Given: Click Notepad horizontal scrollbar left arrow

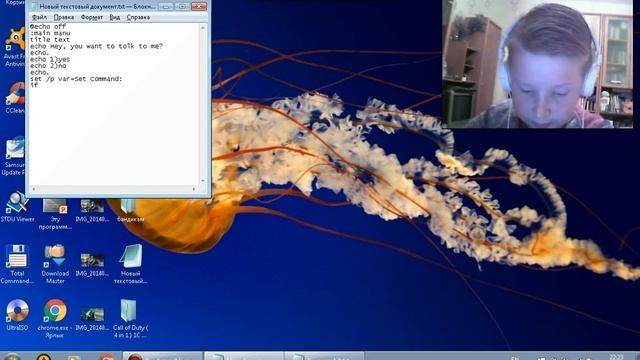Looking at the screenshot, I should click(33, 189).
